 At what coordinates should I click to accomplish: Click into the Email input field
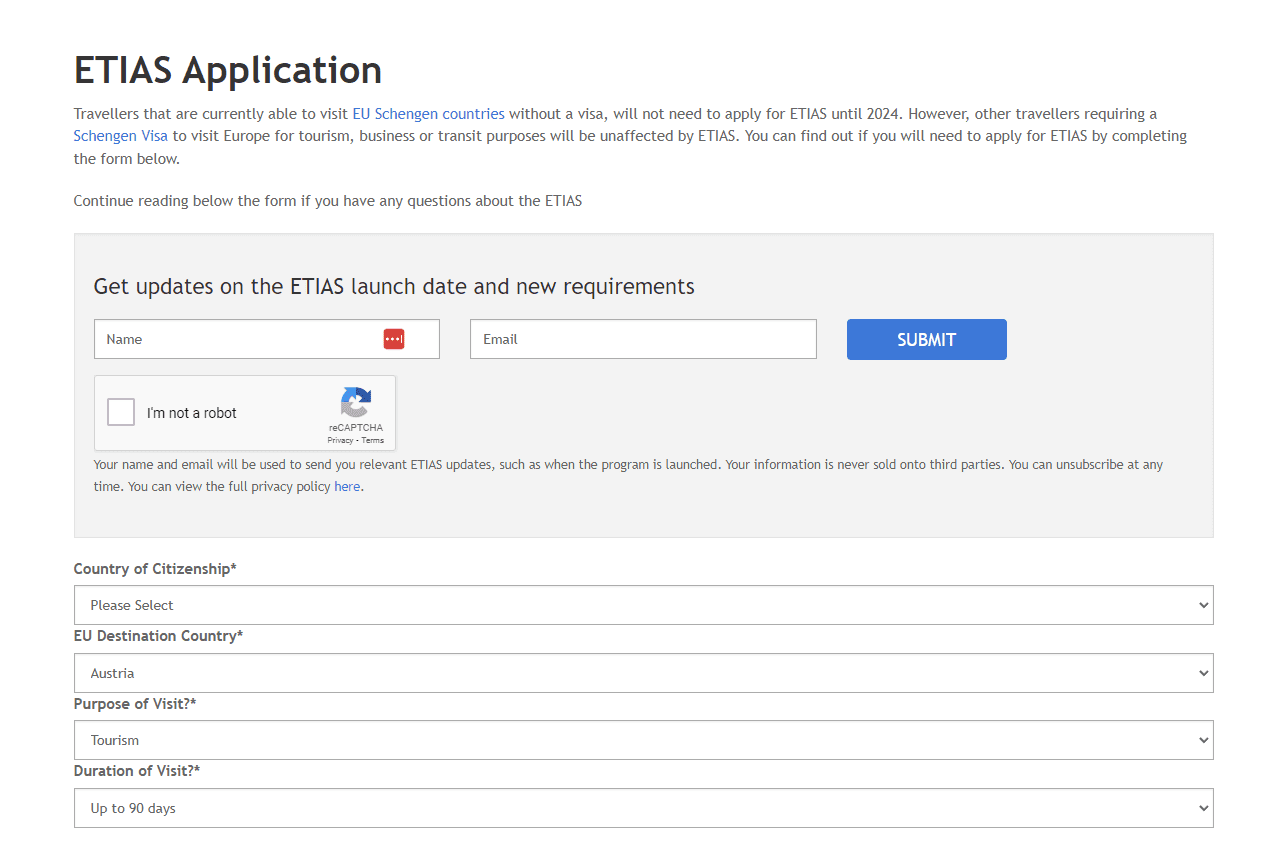click(643, 339)
